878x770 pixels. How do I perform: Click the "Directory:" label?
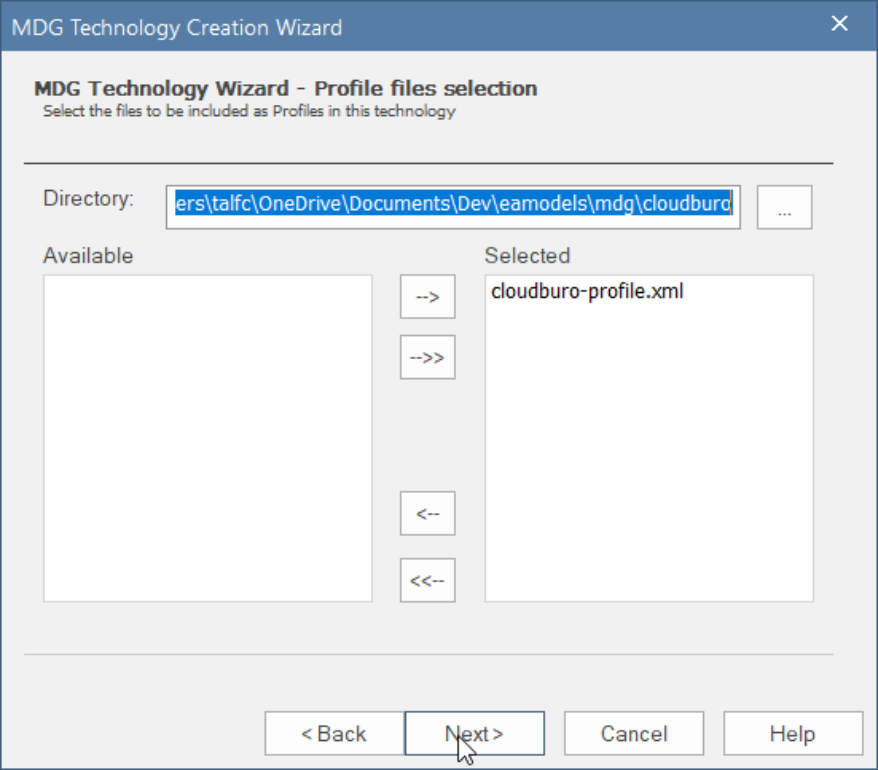tap(88, 199)
